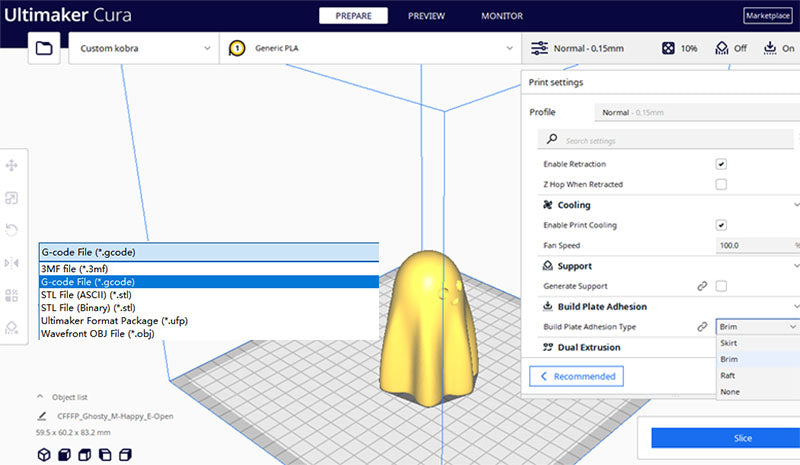Check the Generate Support checkbox
800x465 pixels.
[721, 286]
